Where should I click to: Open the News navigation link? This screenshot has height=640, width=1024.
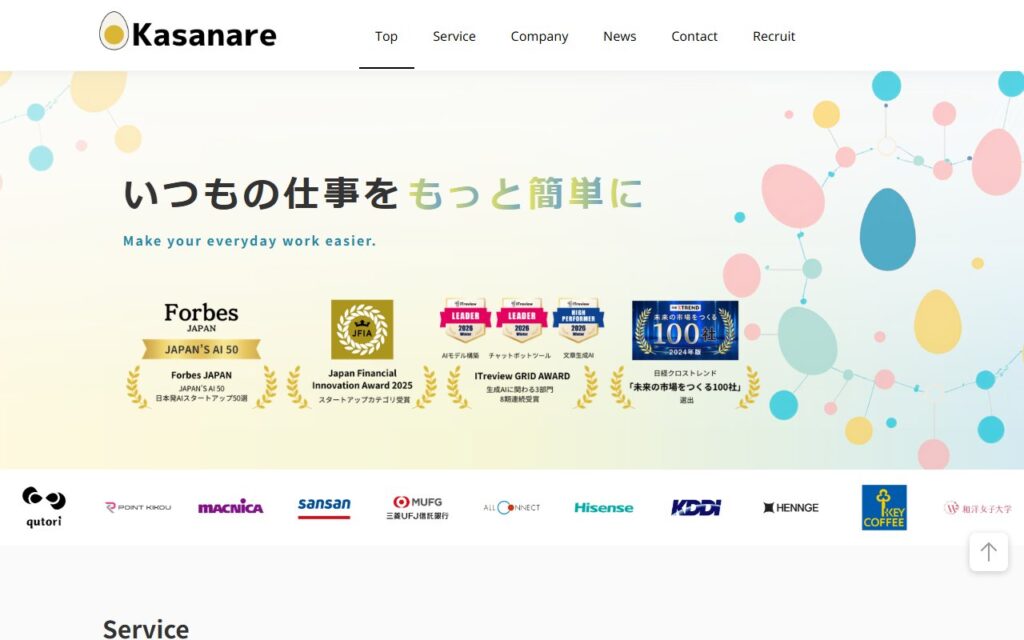tap(619, 36)
